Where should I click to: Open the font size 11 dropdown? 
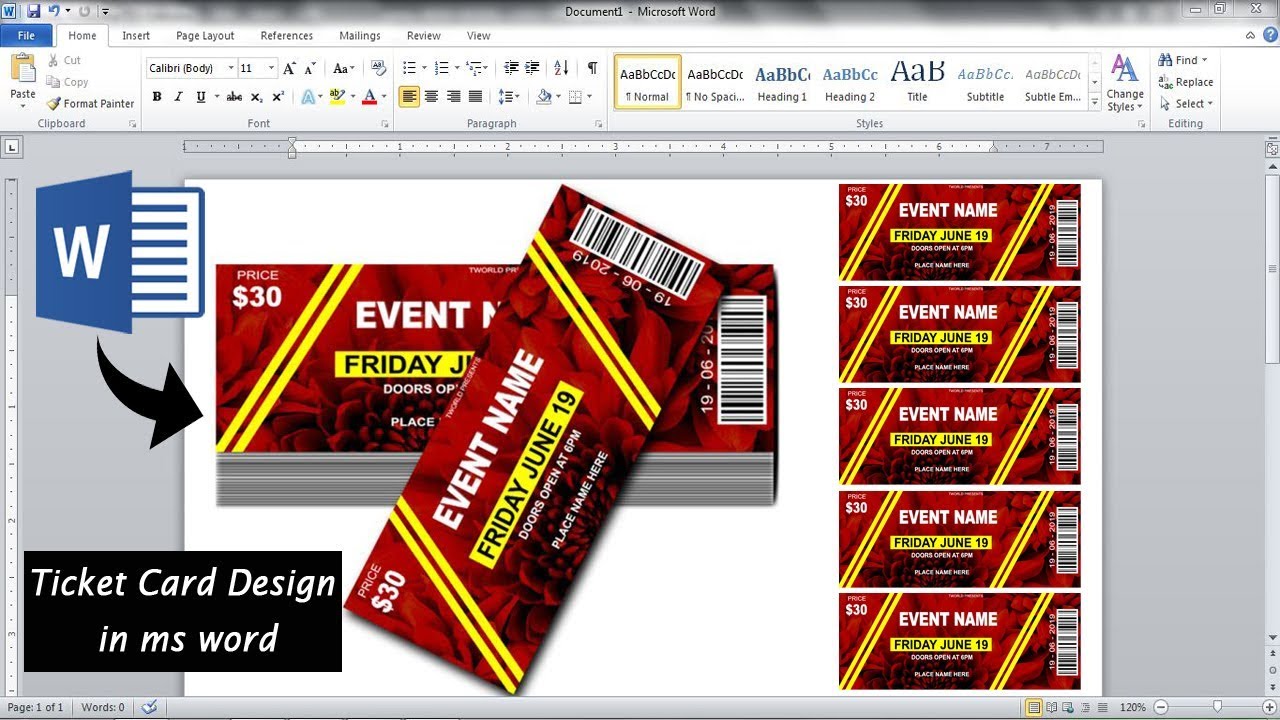pyautogui.click(x=271, y=68)
